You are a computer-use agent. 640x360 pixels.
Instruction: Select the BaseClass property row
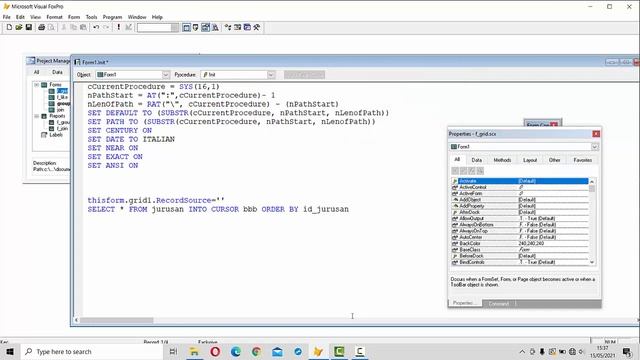[x=520, y=249]
